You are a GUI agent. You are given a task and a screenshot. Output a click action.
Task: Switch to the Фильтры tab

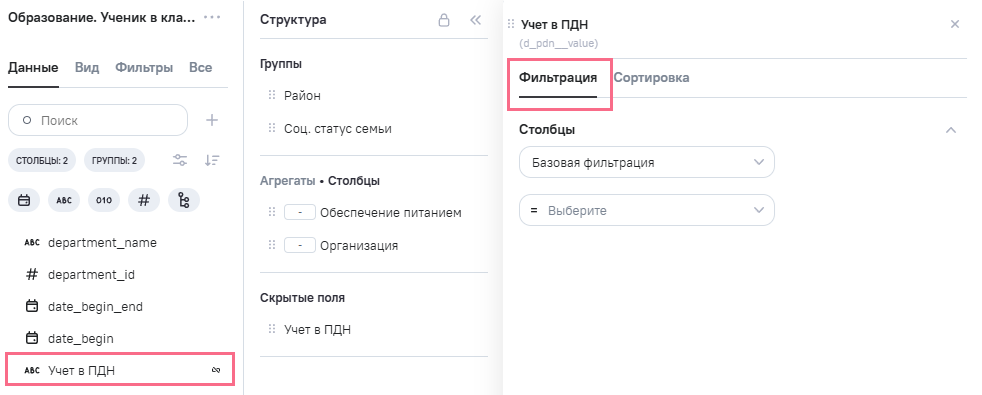(144, 68)
